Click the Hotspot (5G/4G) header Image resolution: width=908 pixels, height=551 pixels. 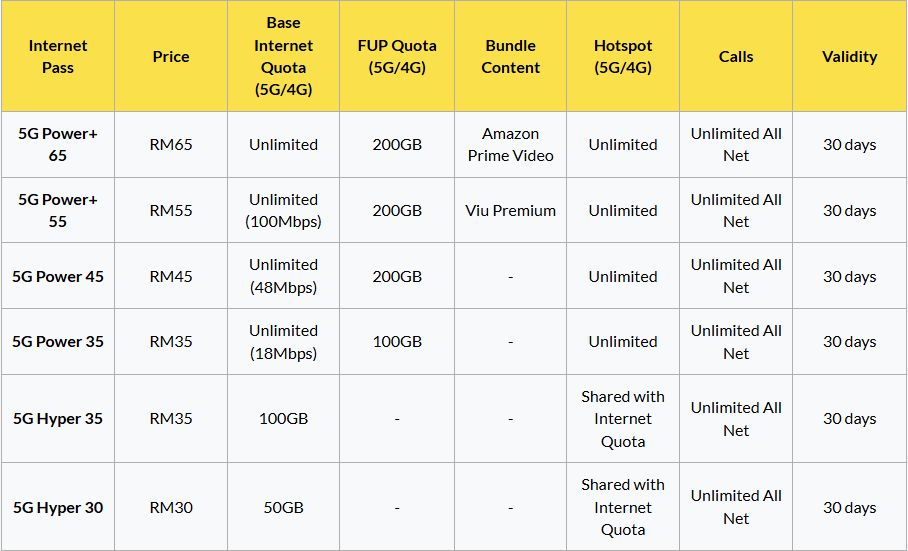[623, 57]
